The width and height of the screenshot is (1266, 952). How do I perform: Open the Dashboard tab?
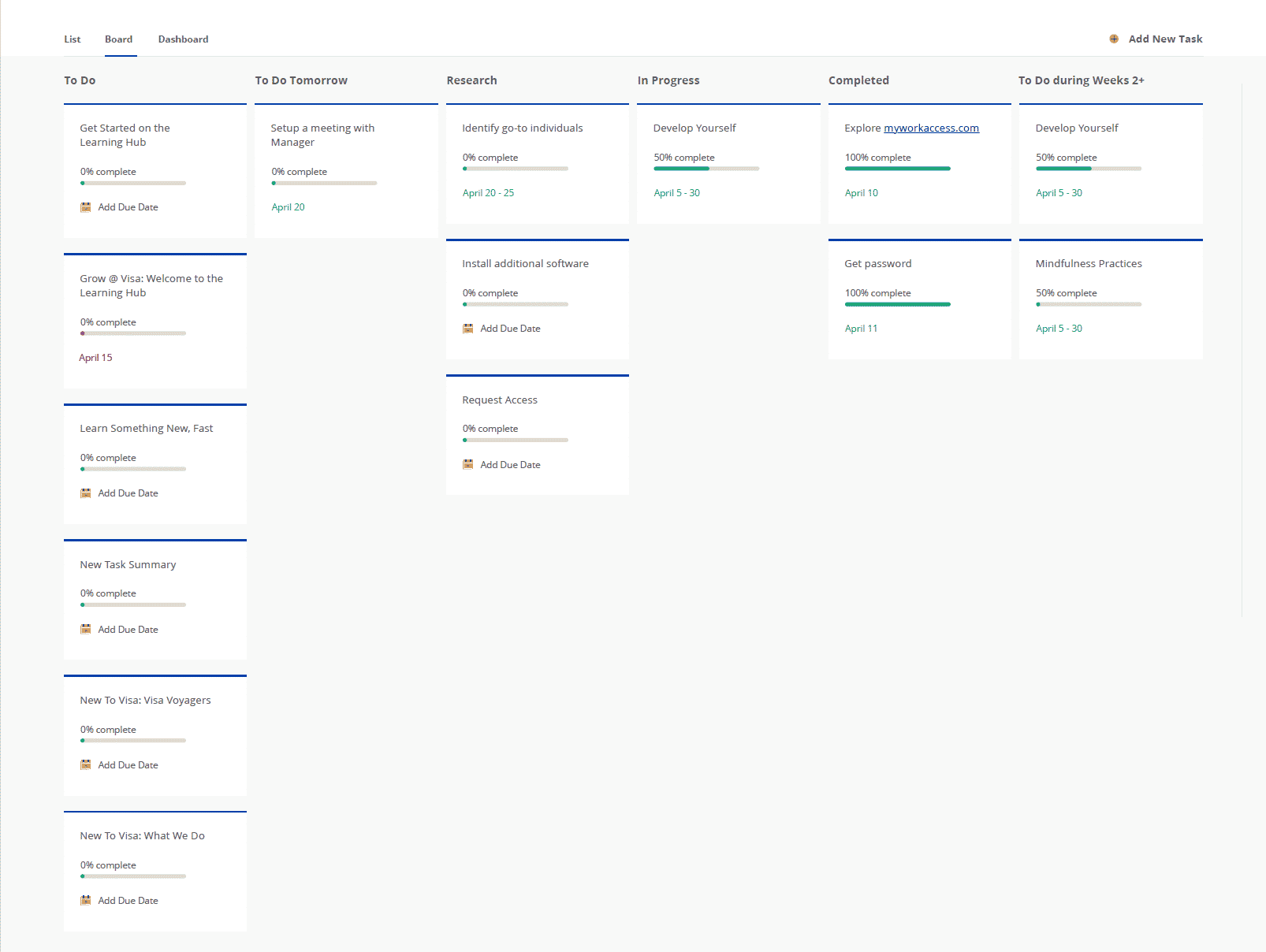(183, 39)
